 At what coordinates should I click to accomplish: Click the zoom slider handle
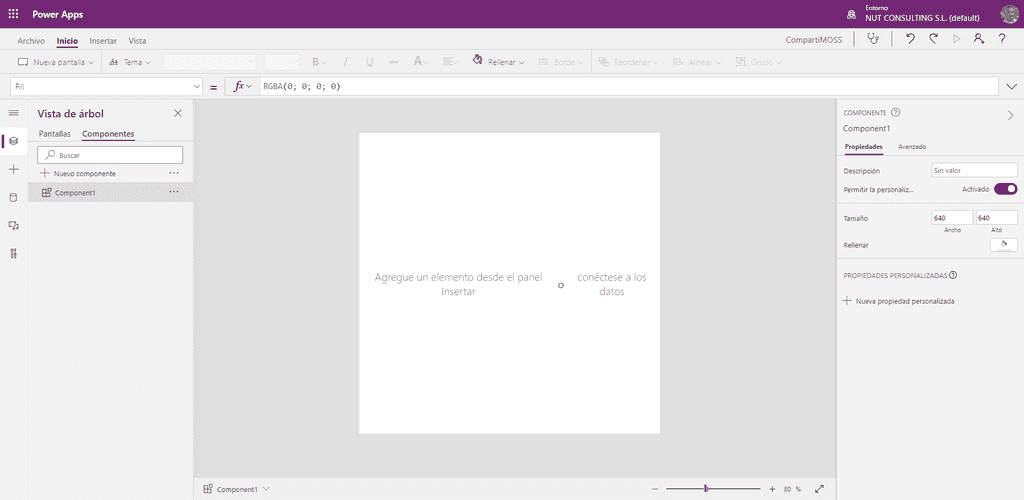[706, 489]
